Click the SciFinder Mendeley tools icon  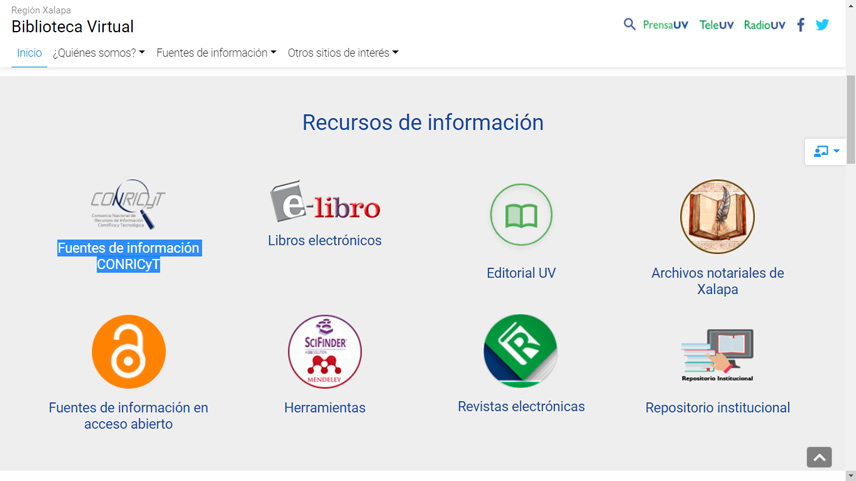[325, 352]
